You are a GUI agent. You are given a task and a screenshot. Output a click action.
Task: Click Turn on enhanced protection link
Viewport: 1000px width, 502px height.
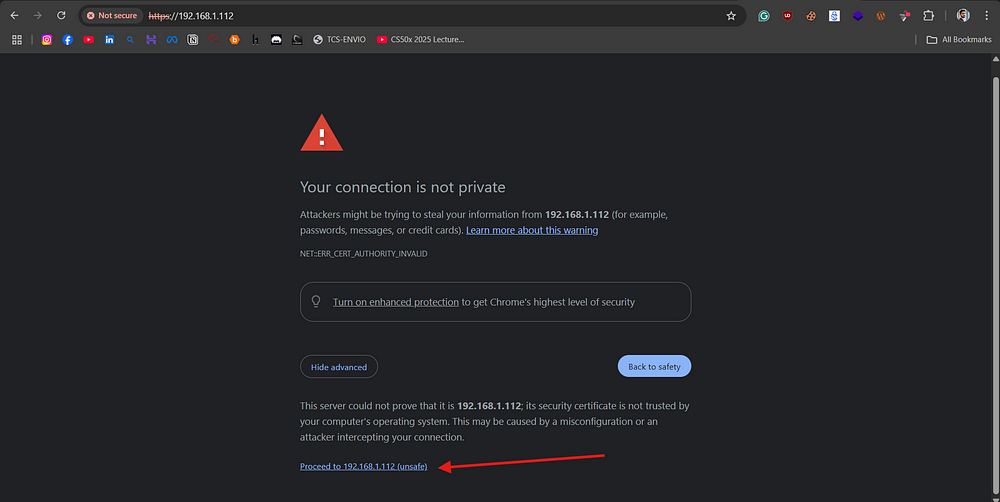(395, 302)
